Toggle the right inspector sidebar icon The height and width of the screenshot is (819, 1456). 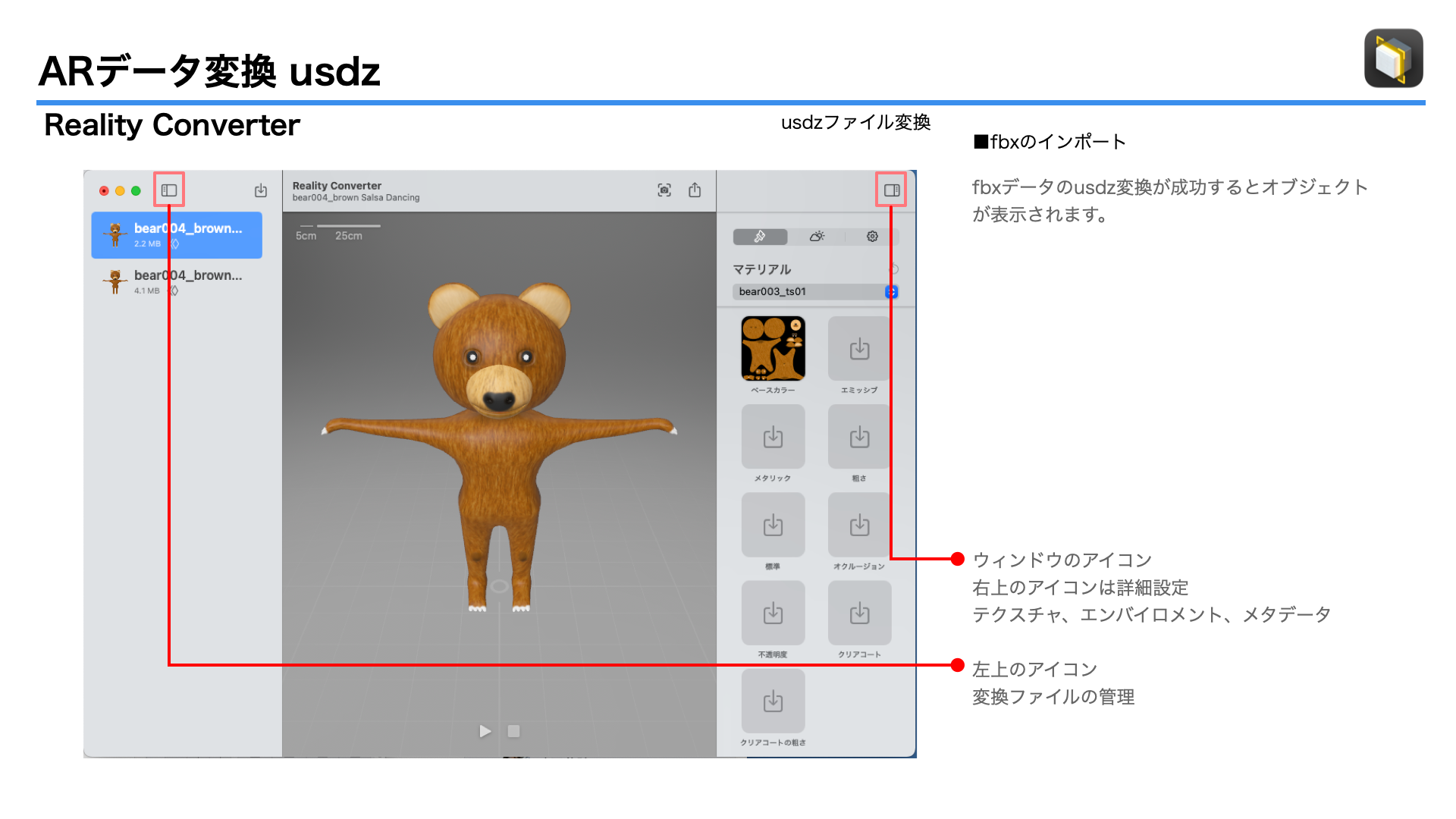pos(892,190)
